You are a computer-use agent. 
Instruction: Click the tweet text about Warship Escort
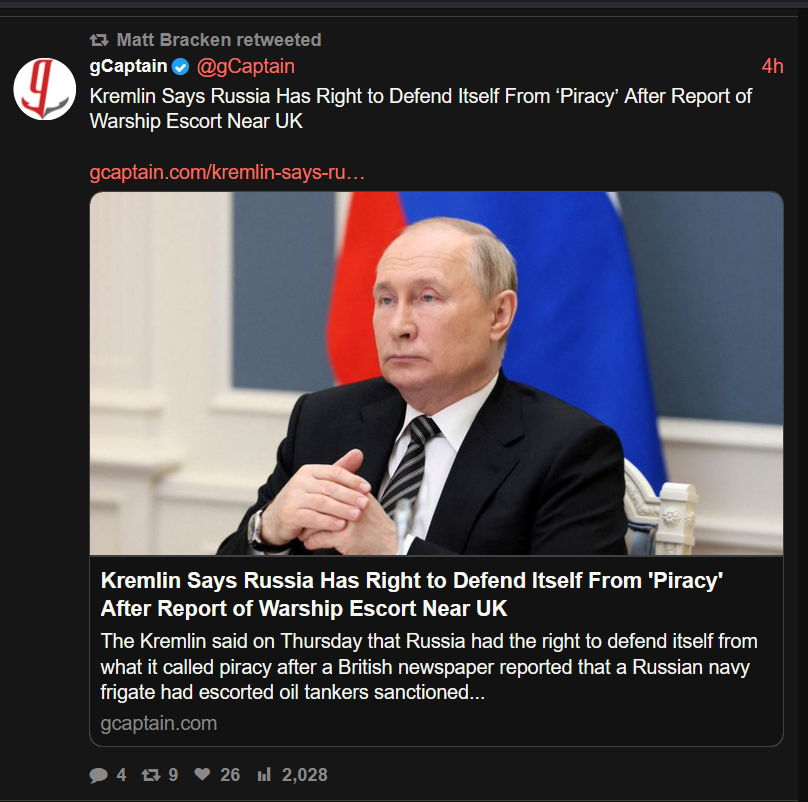(x=420, y=109)
